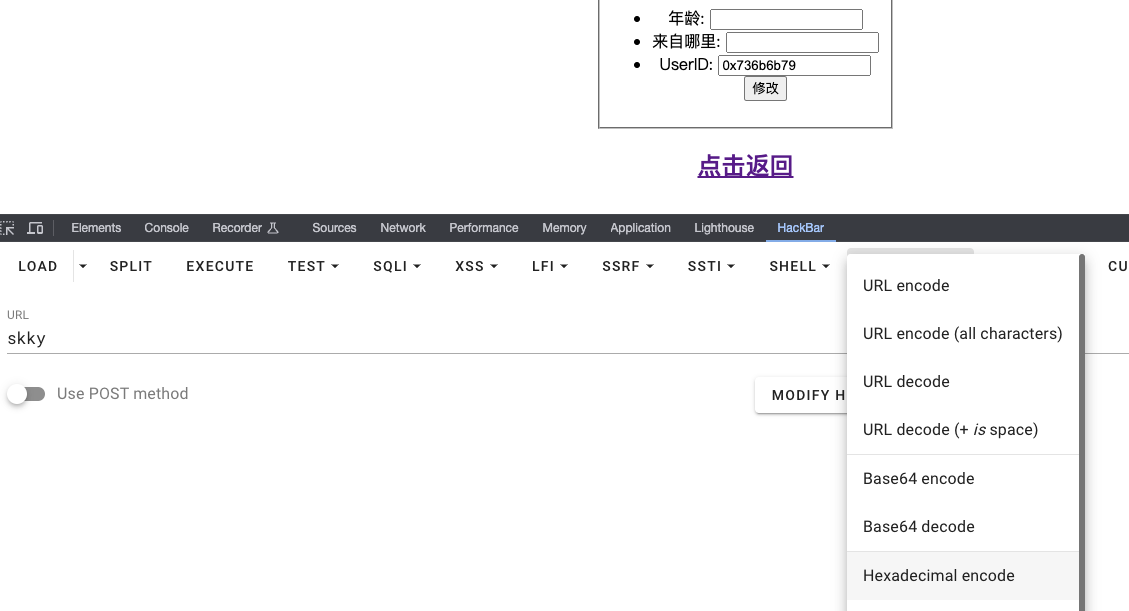Viewport: 1129px width, 611px height.
Task: Focus the UserID input field
Action: click(794, 66)
